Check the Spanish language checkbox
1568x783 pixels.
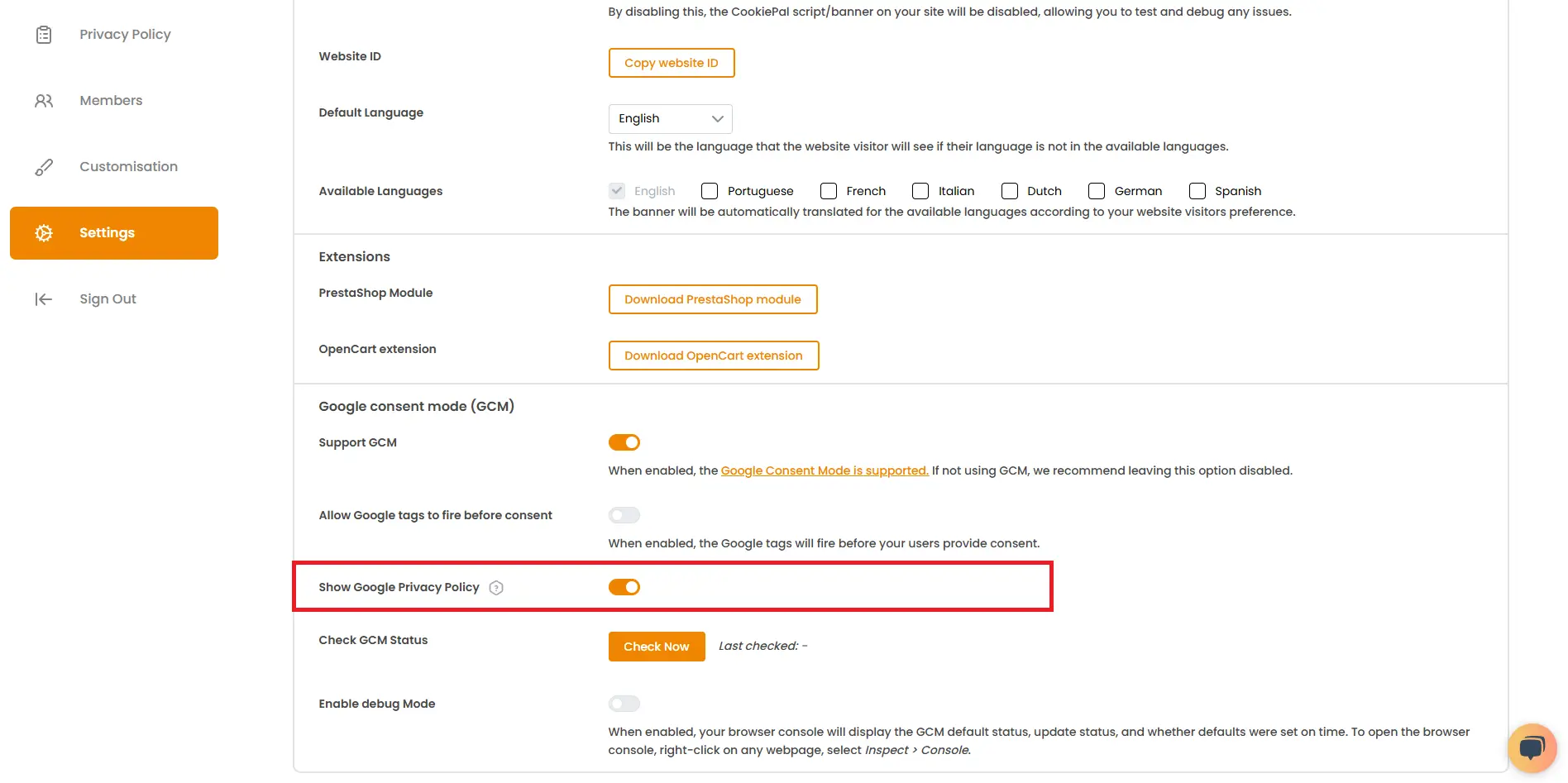coord(1198,190)
